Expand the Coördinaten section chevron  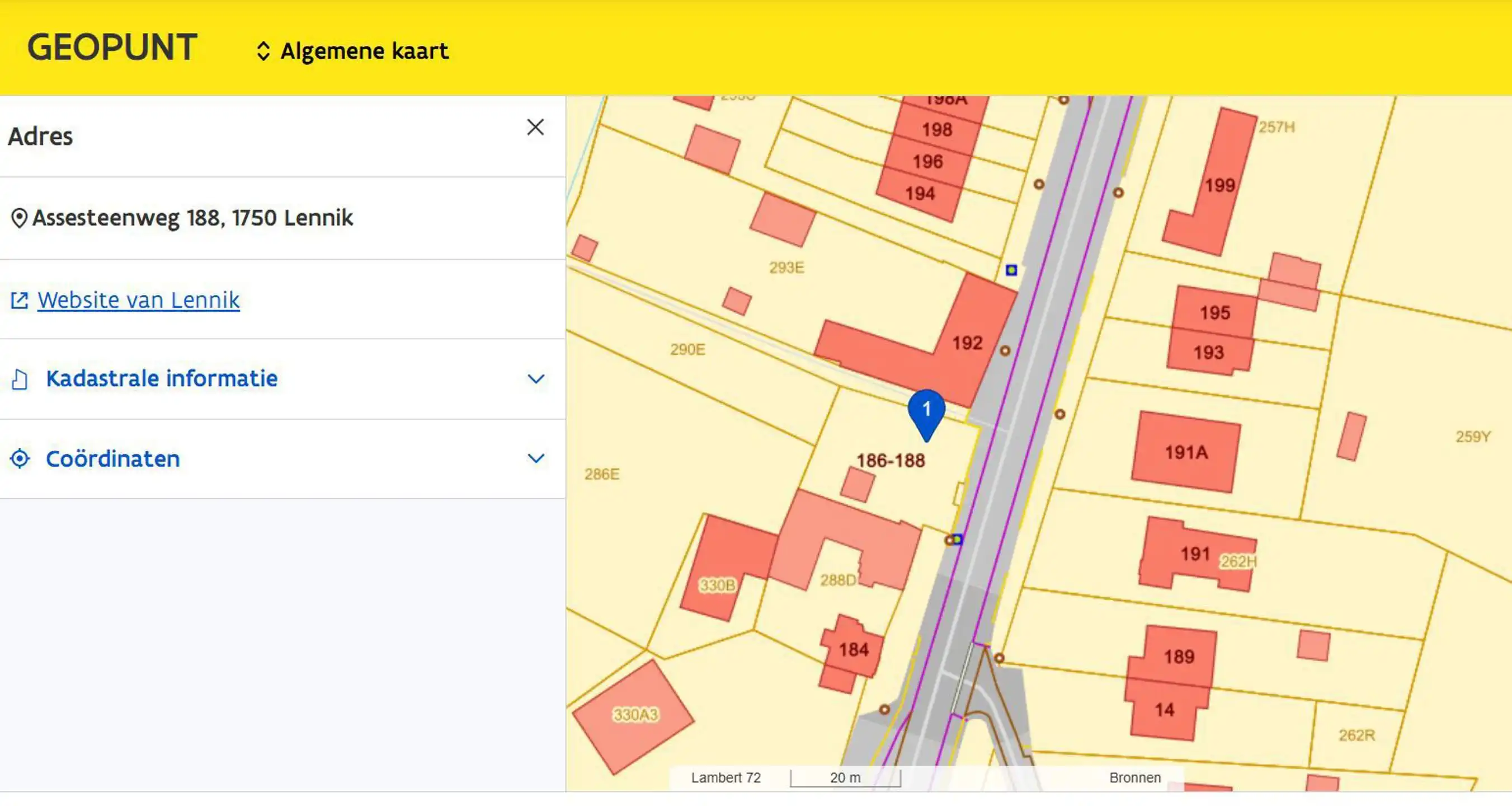(x=535, y=459)
